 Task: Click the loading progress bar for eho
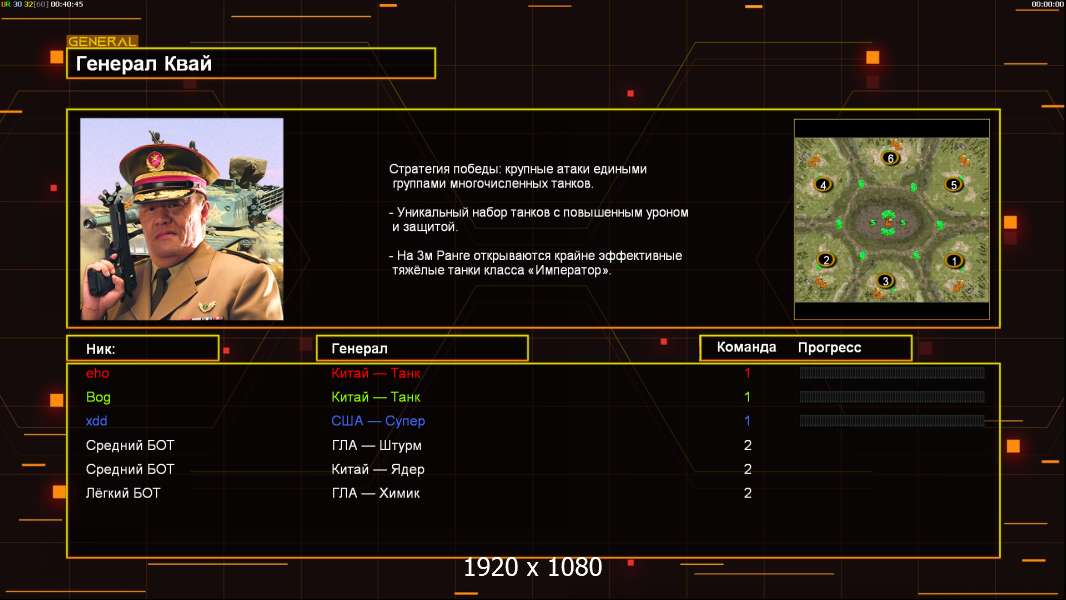click(x=892, y=372)
